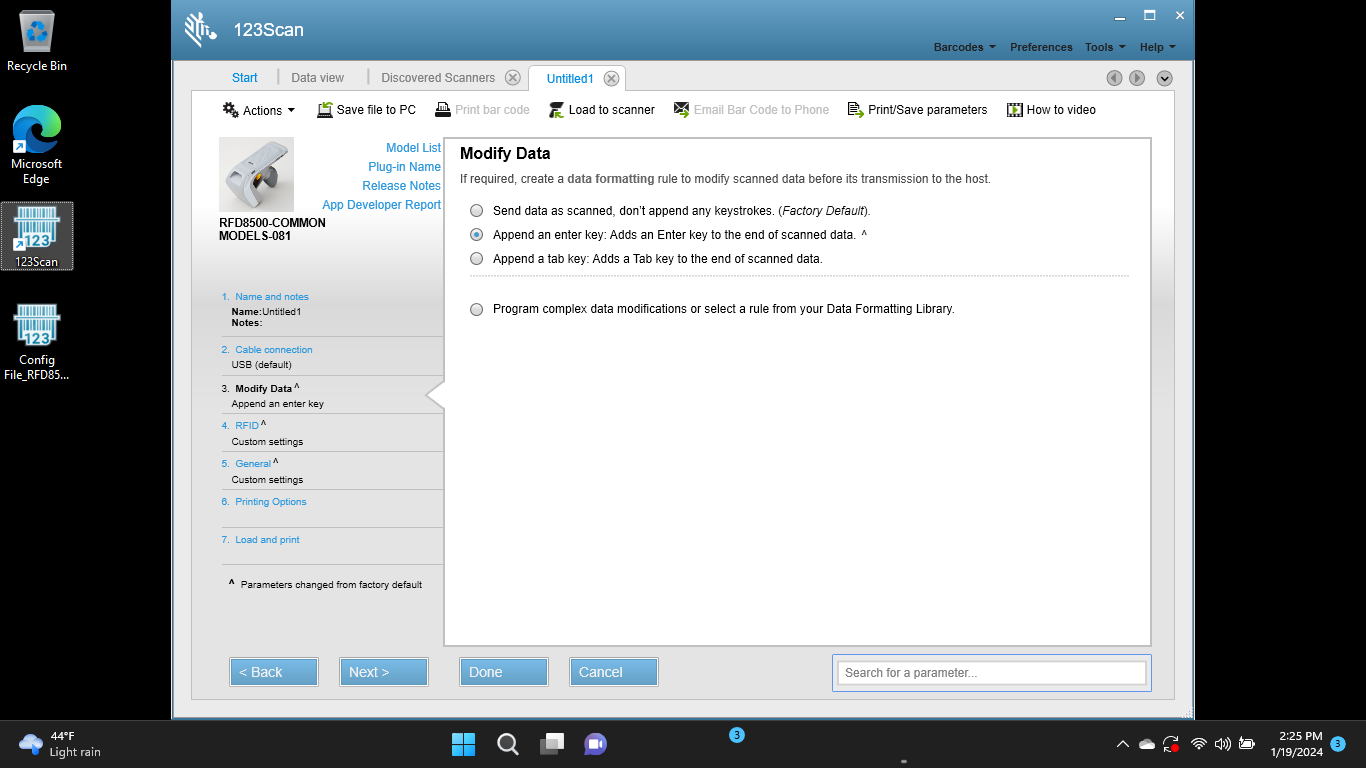The height and width of the screenshot is (768, 1366).
Task: Open the Tools menu
Action: point(1105,47)
